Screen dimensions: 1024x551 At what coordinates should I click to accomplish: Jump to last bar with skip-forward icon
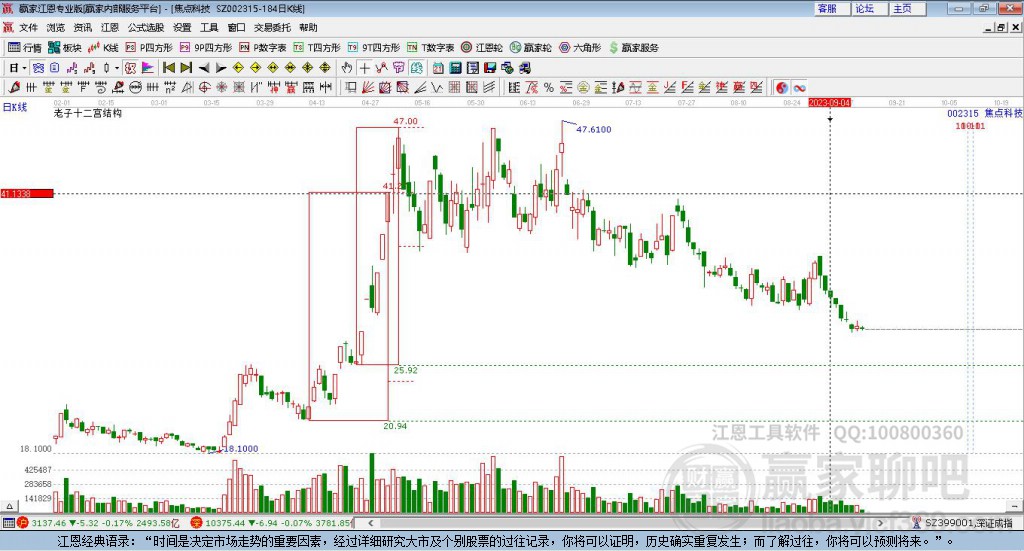coord(186,68)
